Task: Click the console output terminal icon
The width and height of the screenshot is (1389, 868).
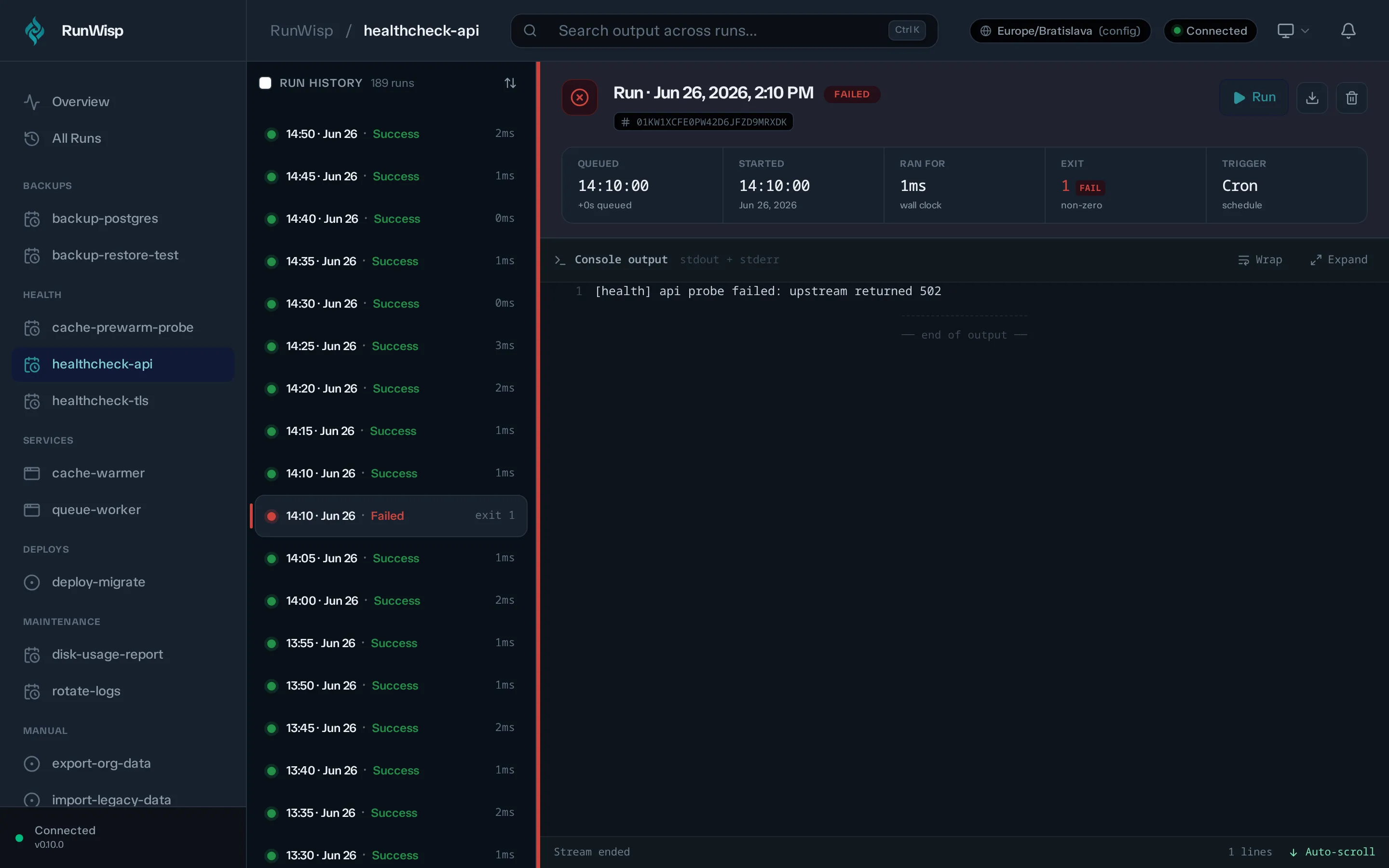Action: click(x=560, y=260)
